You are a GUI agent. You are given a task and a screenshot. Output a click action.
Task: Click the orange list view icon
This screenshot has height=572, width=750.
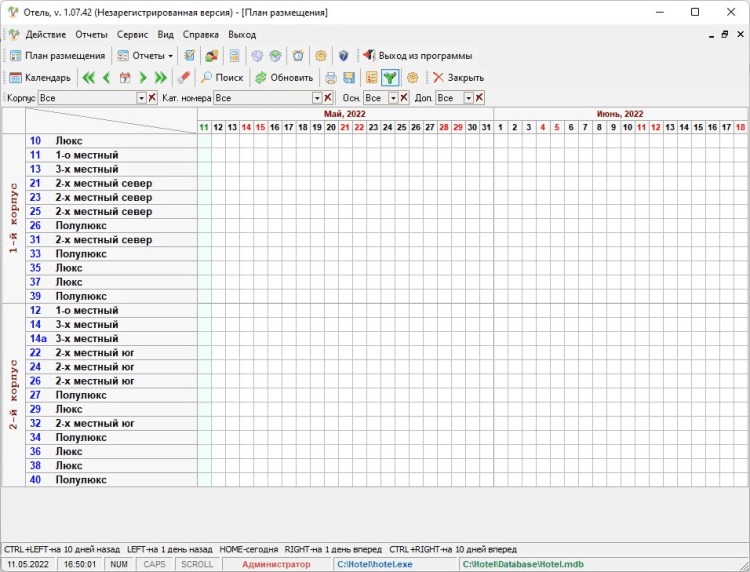click(x=372, y=77)
